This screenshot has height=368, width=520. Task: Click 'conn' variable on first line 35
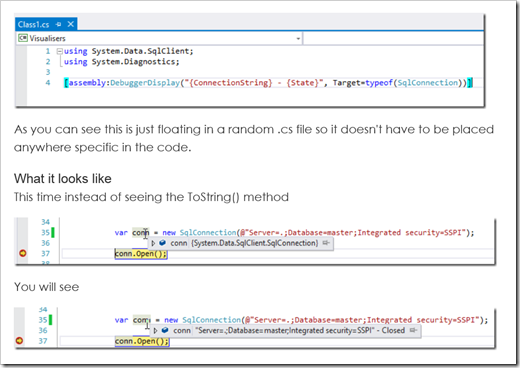[140, 232]
